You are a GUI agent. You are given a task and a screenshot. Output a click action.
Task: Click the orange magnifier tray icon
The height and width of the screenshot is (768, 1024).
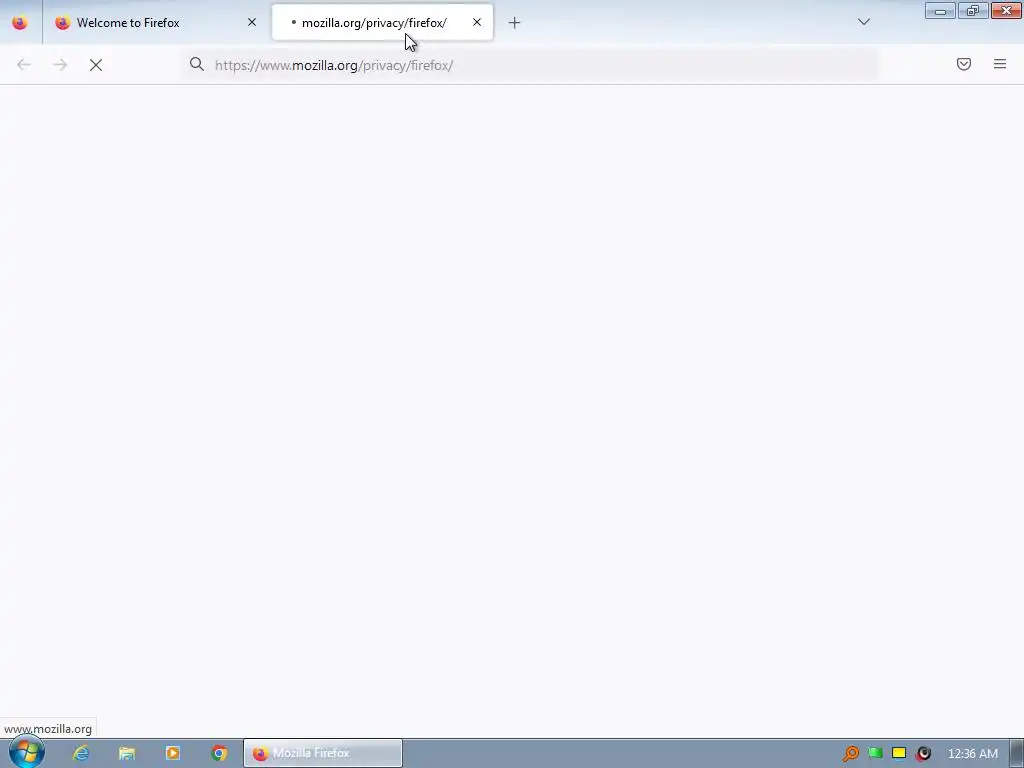(x=851, y=754)
